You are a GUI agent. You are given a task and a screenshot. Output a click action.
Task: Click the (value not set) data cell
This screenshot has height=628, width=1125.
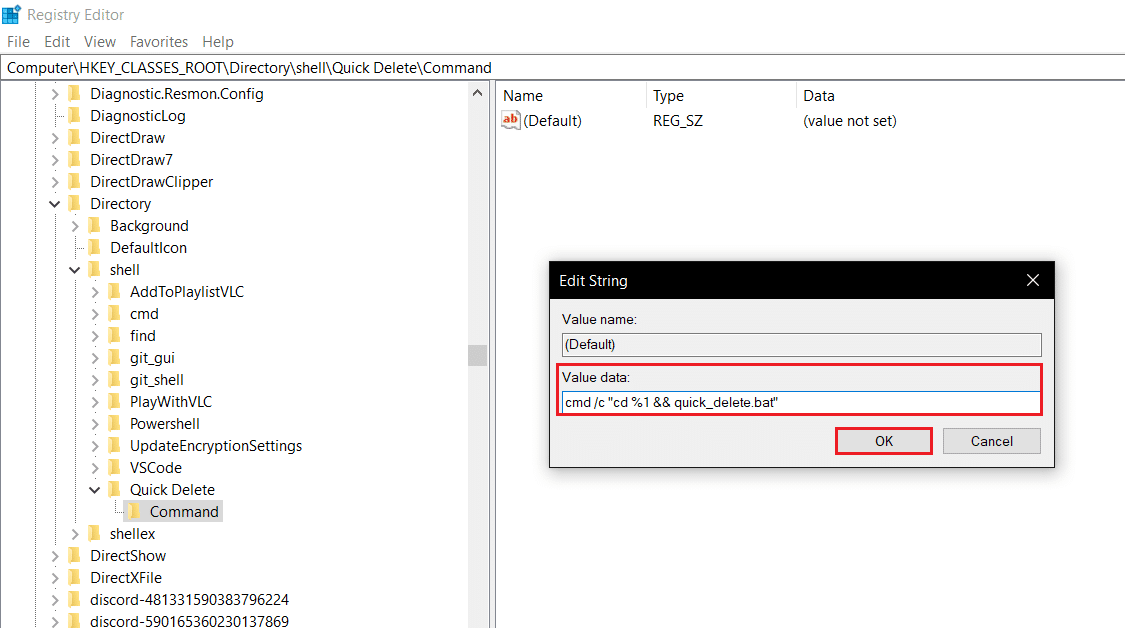click(849, 121)
